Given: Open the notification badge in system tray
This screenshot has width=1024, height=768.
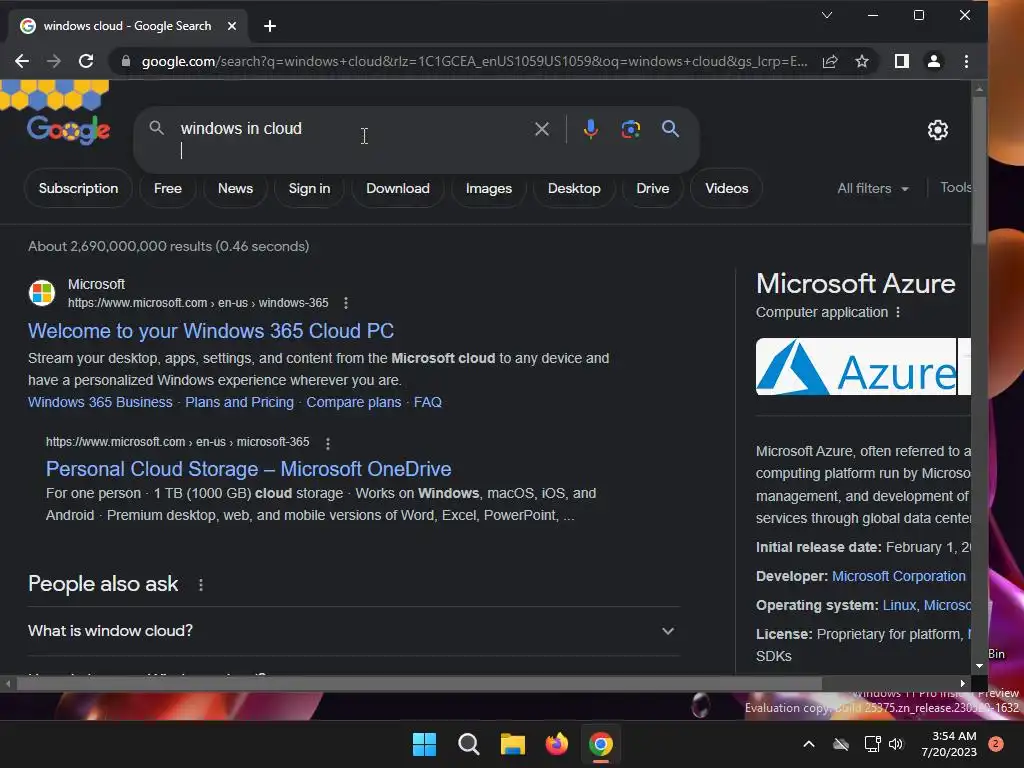Looking at the screenshot, I should coord(996,744).
